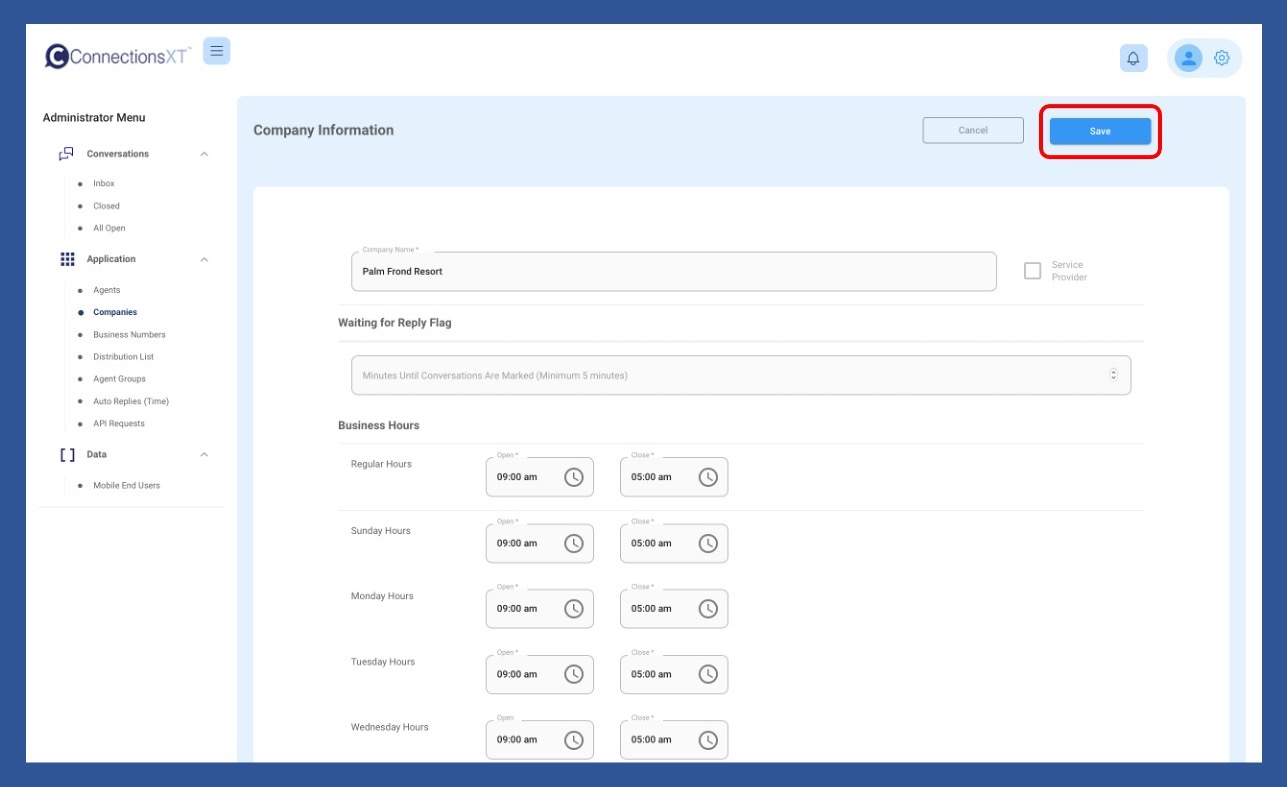Click the clock icon for Wednesday Hours Open
The width and height of the screenshot is (1287, 787).
tap(574, 740)
